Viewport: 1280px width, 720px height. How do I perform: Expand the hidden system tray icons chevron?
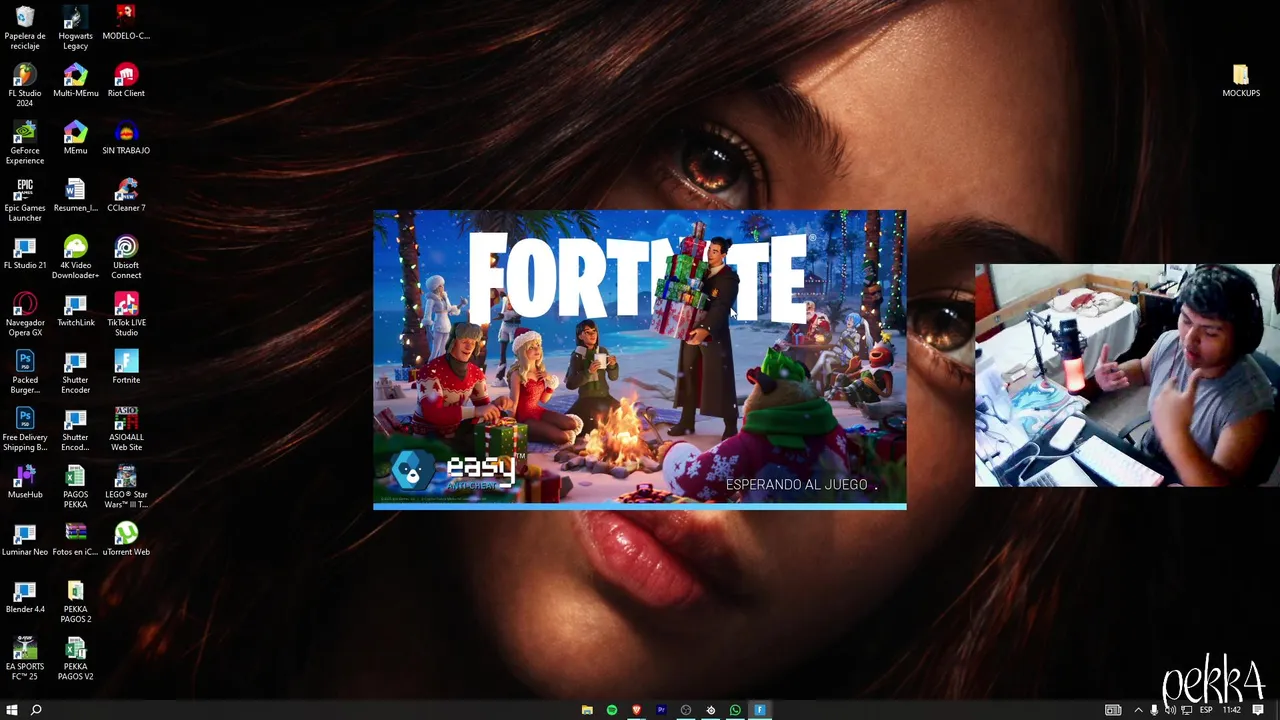click(1138, 710)
